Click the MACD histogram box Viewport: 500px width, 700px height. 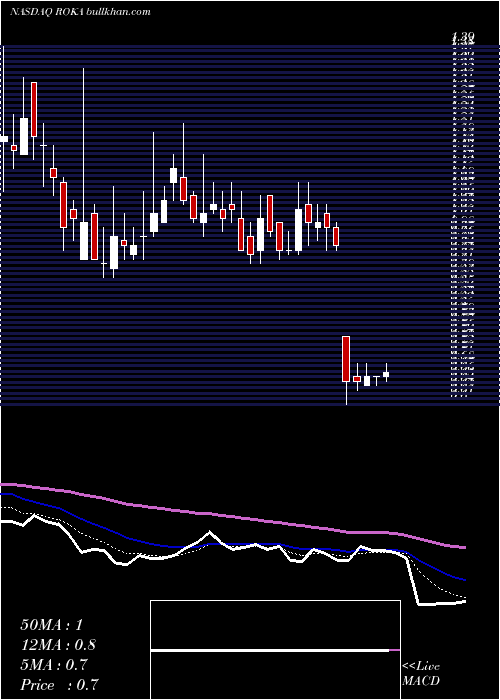pos(275,650)
